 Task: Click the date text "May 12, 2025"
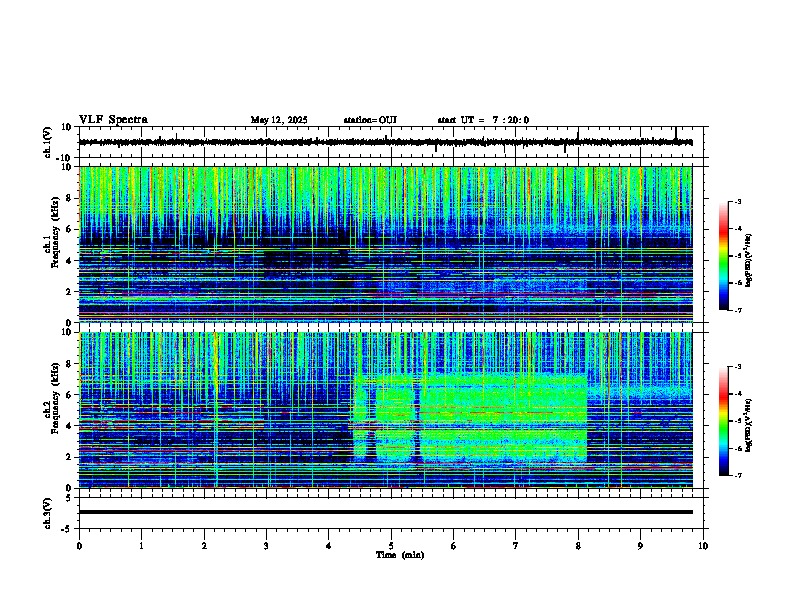click(279, 120)
